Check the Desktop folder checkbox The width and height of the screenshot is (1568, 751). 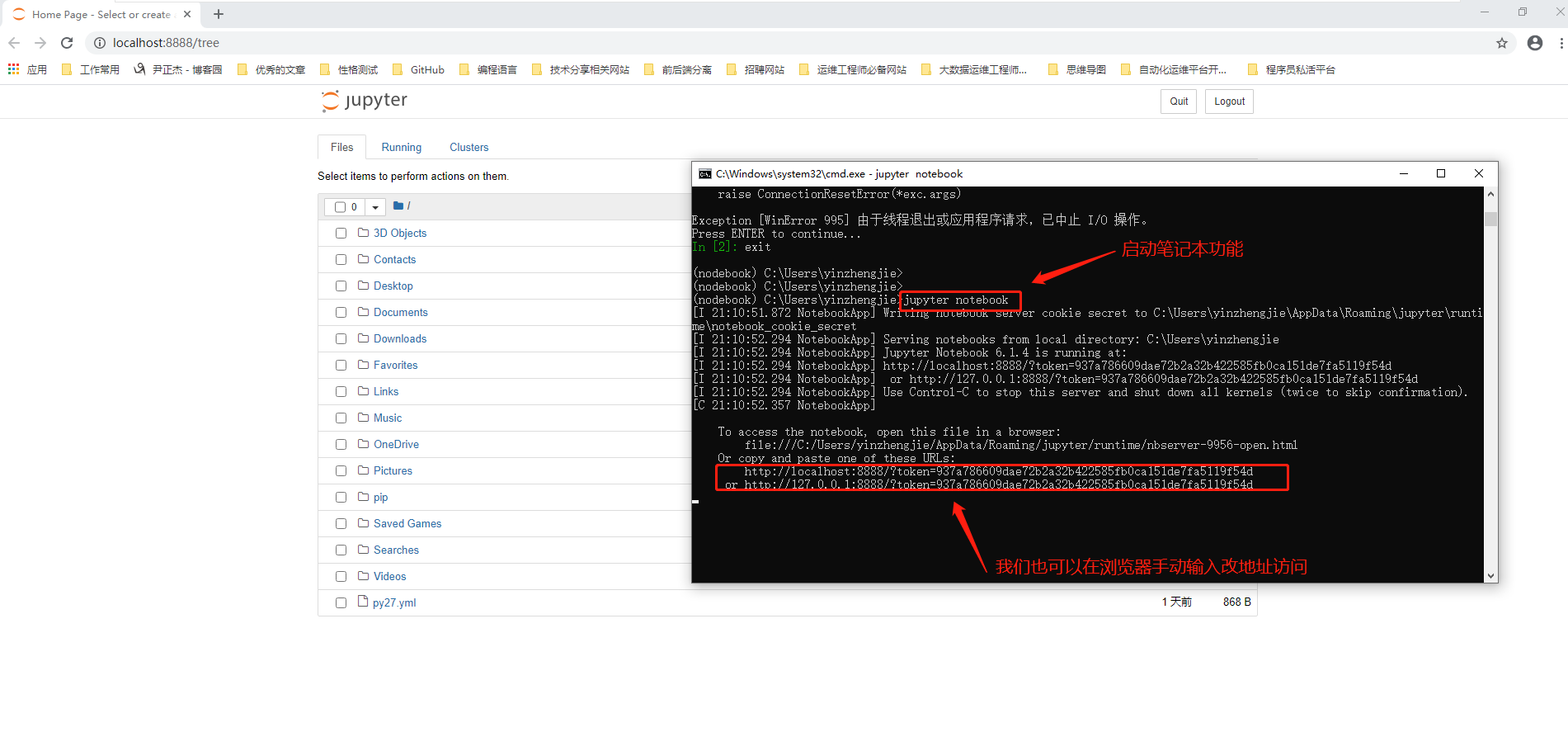click(341, 286)
